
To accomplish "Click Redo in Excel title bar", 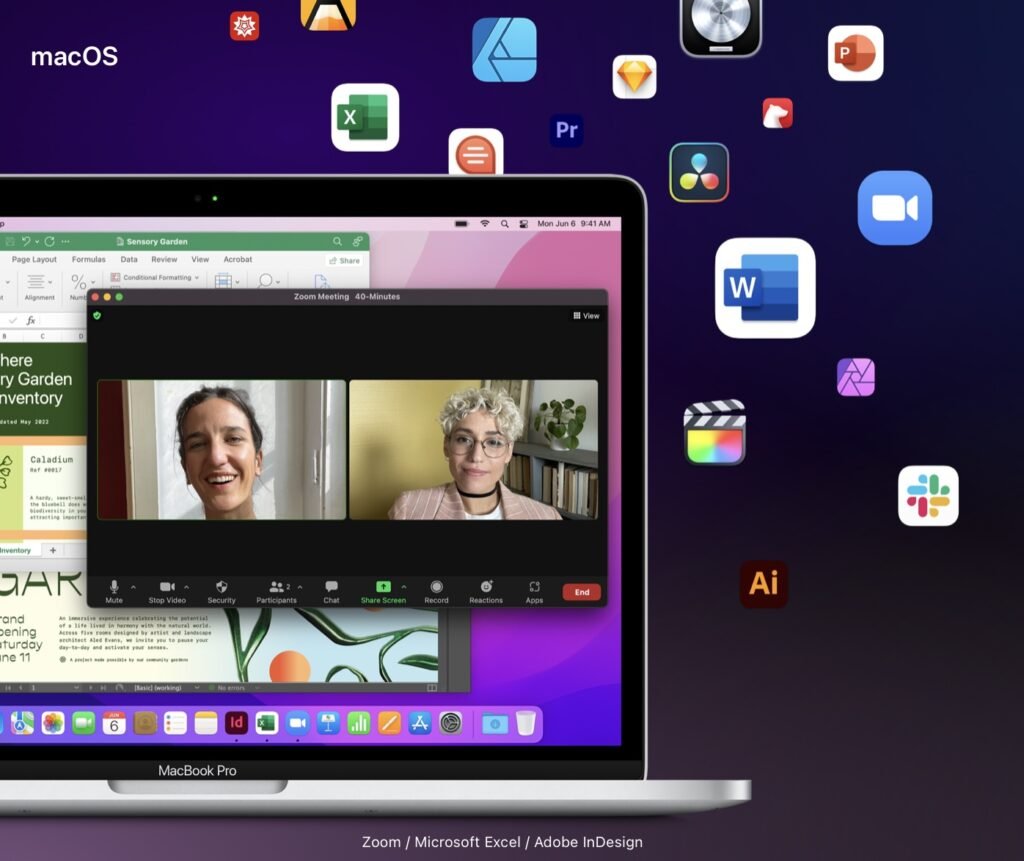I will [x=50, y=241].
